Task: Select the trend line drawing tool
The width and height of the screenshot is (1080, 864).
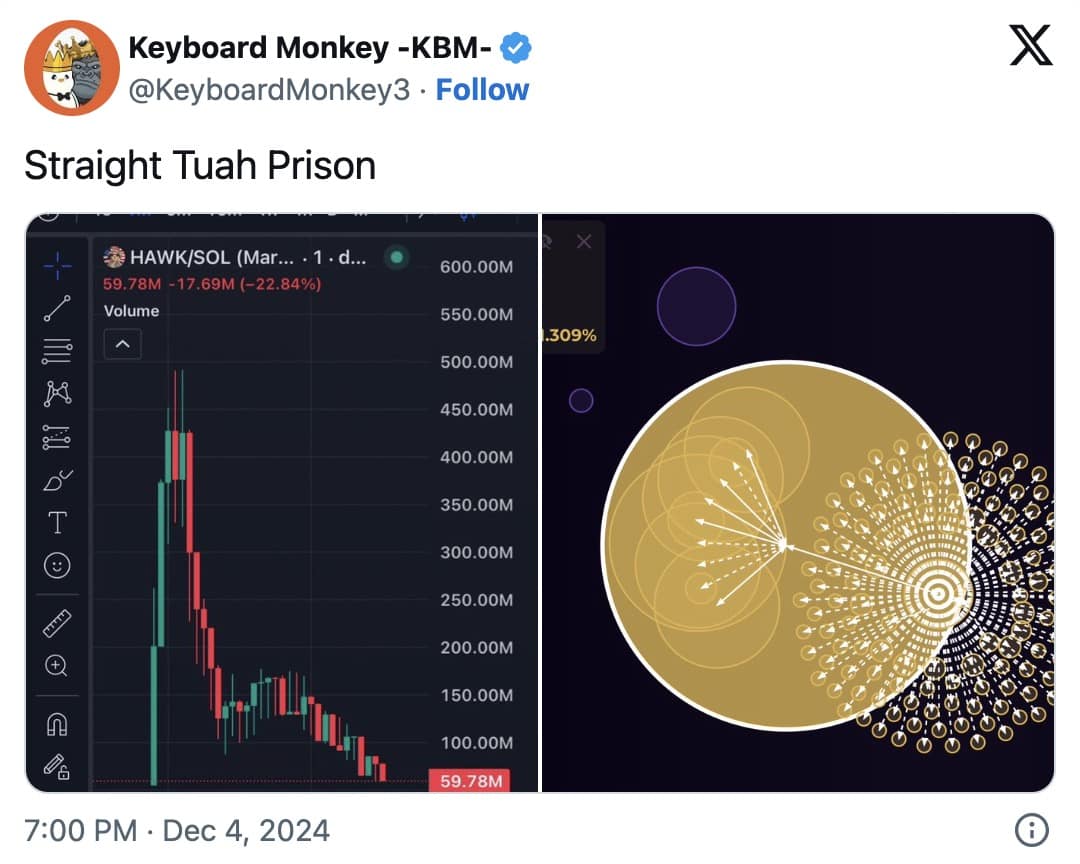Action: [x=58, y=308]
